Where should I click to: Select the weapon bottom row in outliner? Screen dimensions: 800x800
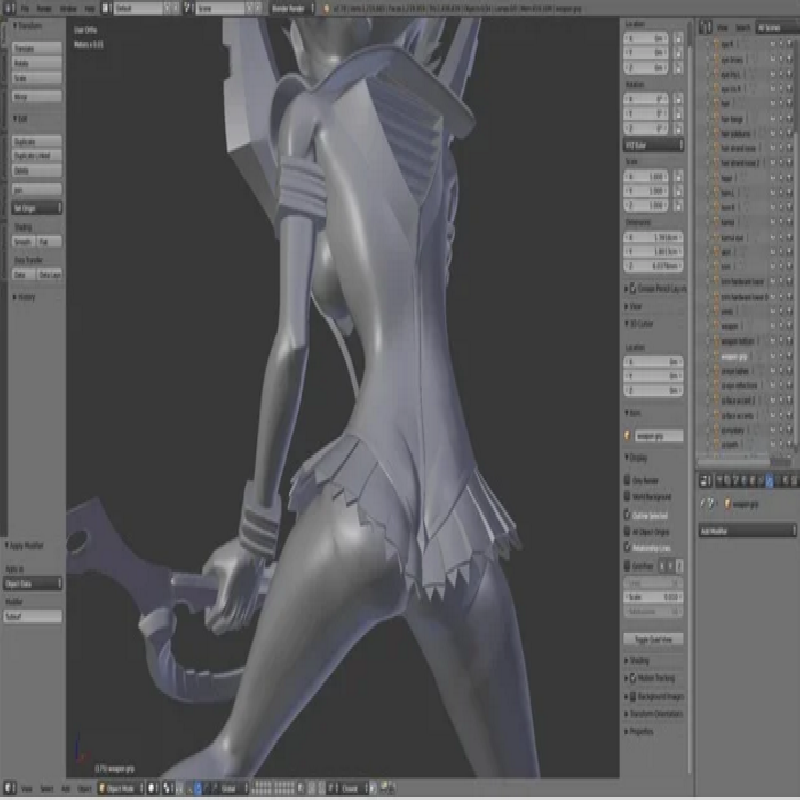coord(738,341)
